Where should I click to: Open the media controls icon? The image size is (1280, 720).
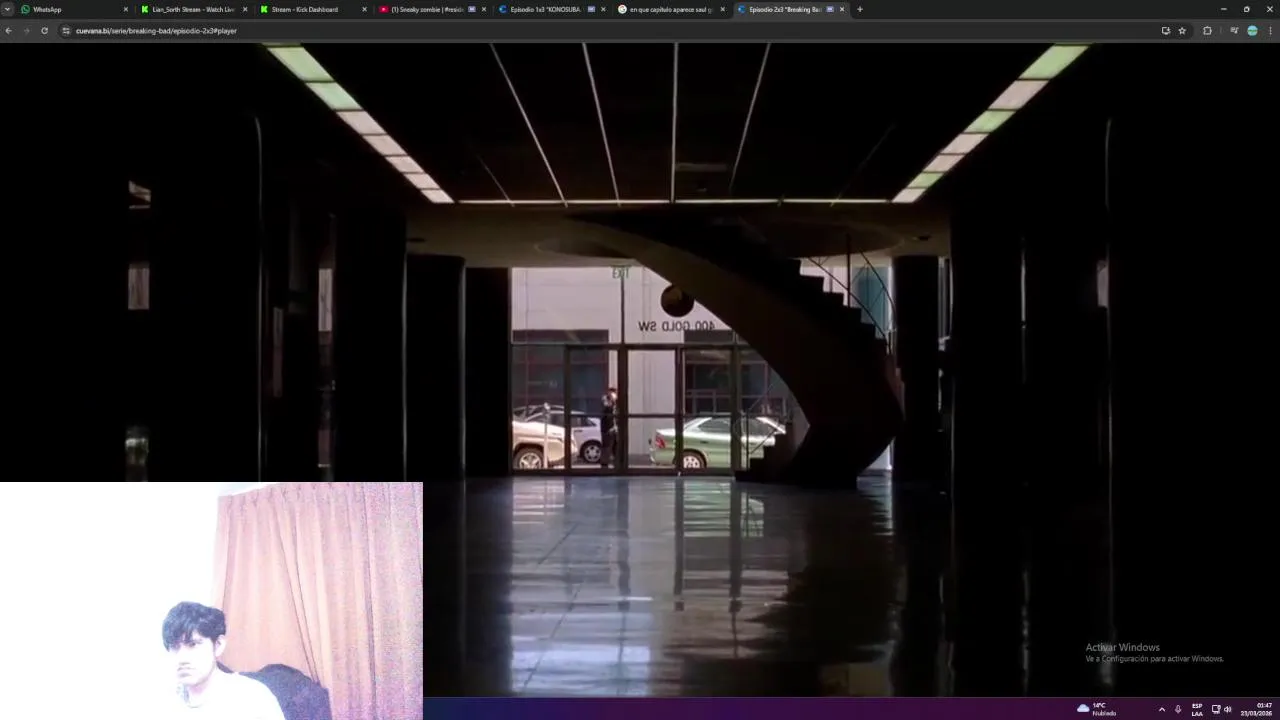tap(1233, 31)
